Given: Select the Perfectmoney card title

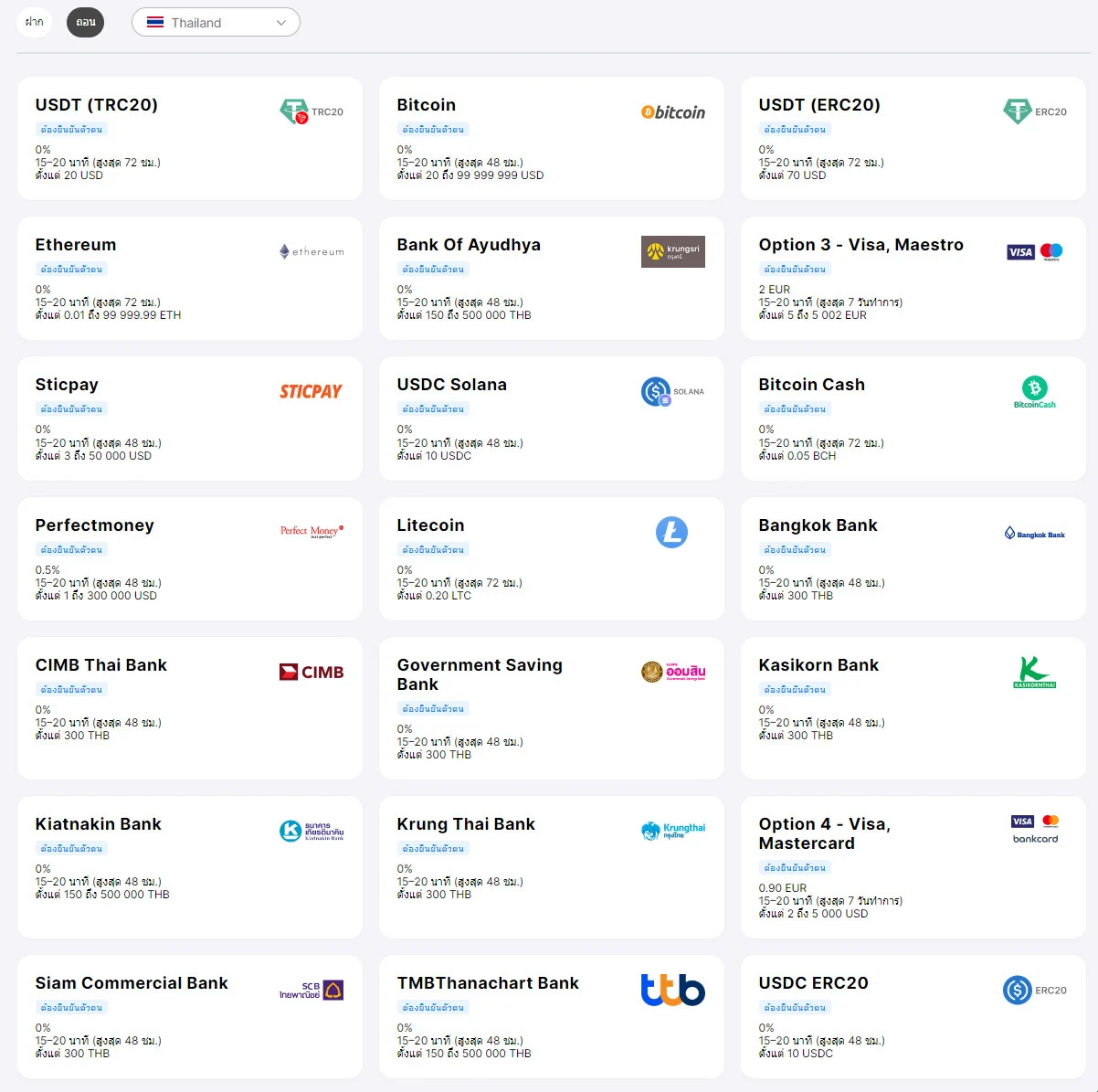Looking at the screenshot, I should click(x=95, y=525).
